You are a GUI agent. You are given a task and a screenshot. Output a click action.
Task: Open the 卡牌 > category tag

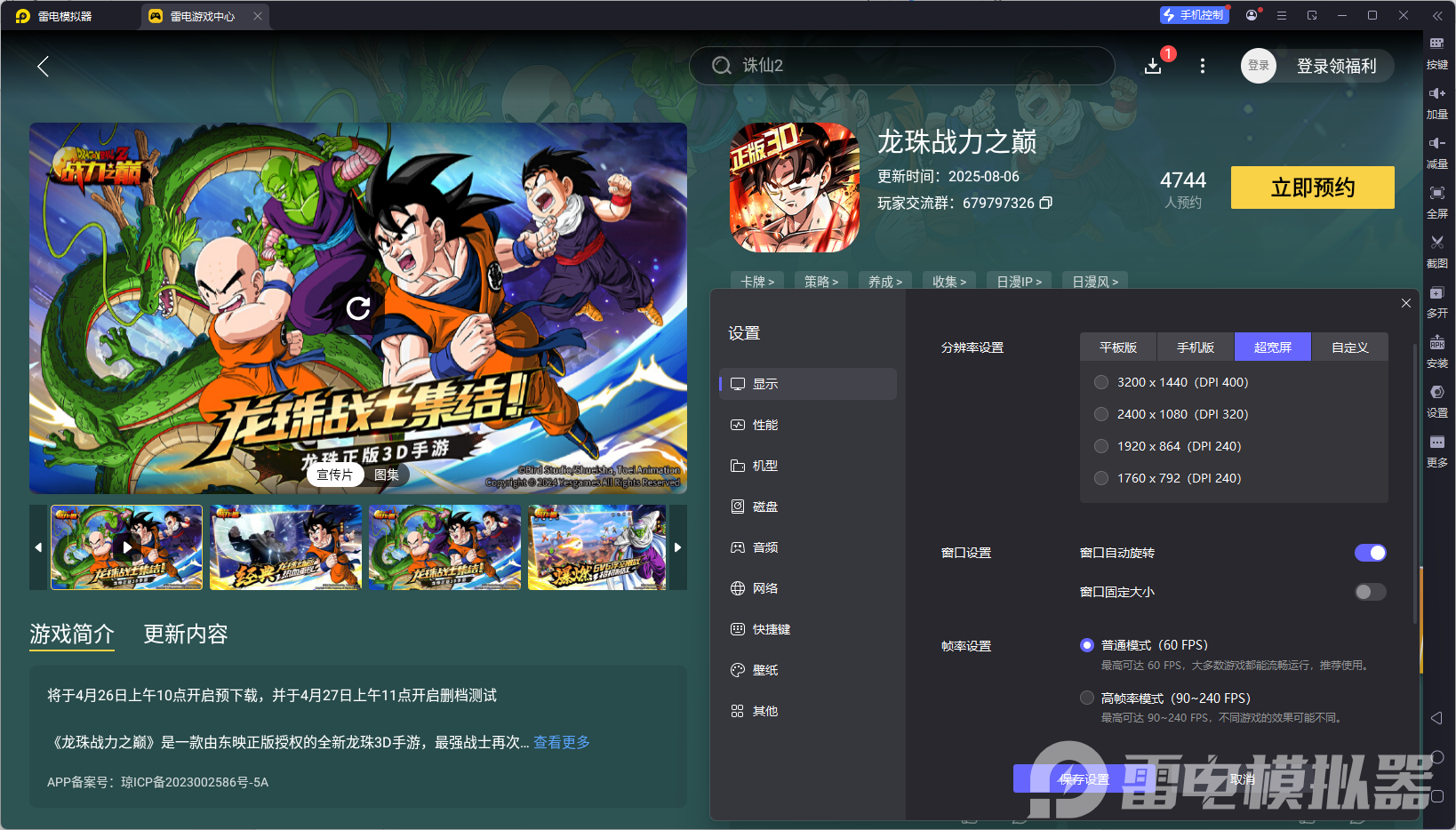click(x=757, y=281)
